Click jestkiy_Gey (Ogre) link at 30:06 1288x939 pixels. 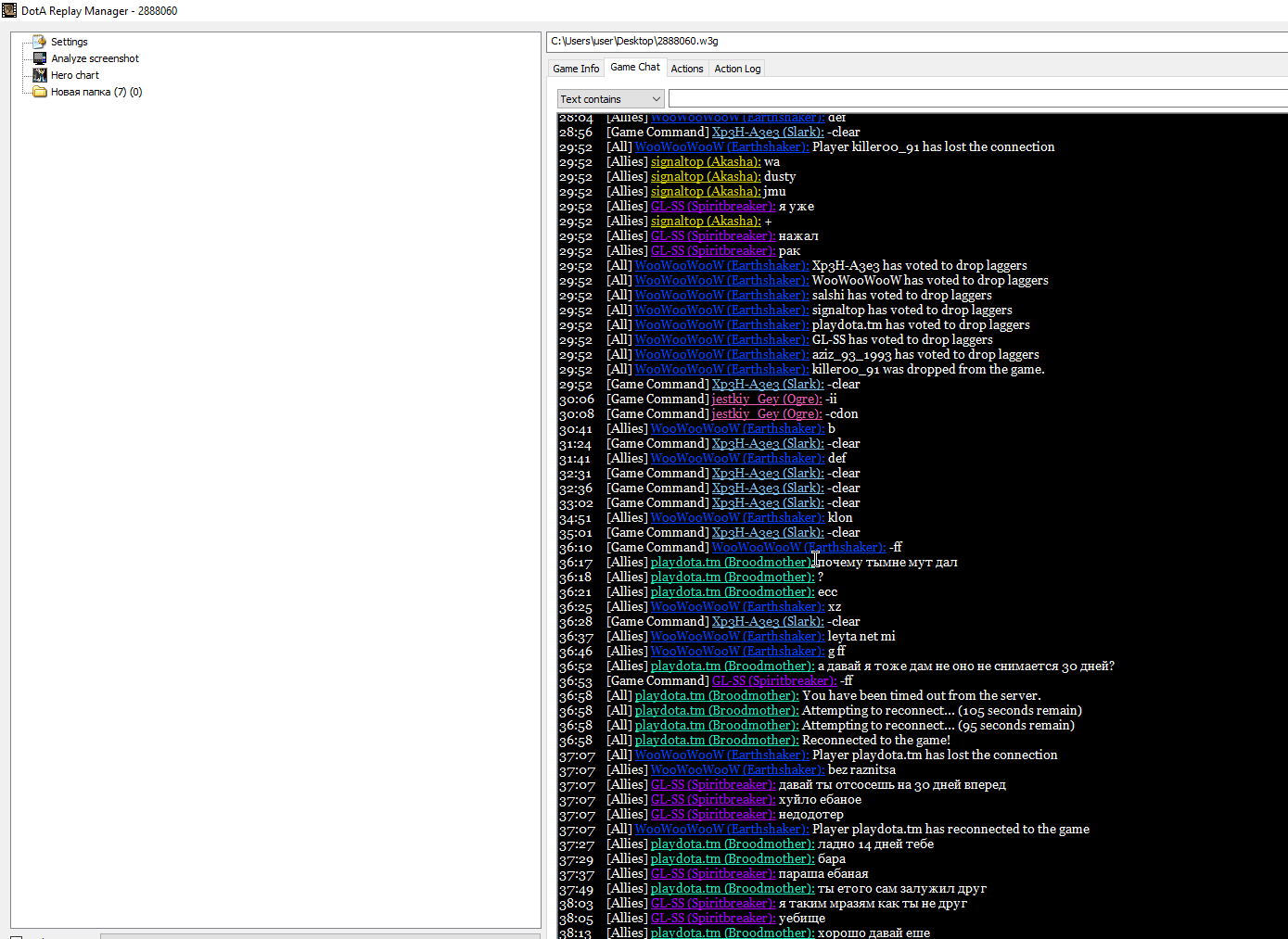pos(767,399)
